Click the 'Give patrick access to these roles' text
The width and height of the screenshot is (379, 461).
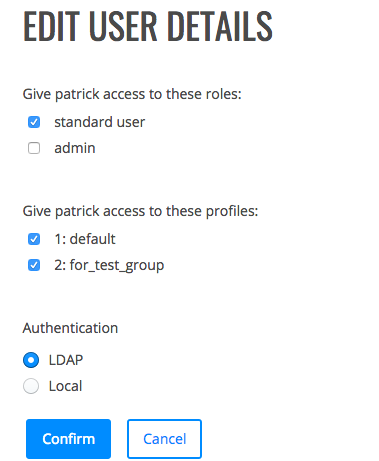(x=132, y=94)
